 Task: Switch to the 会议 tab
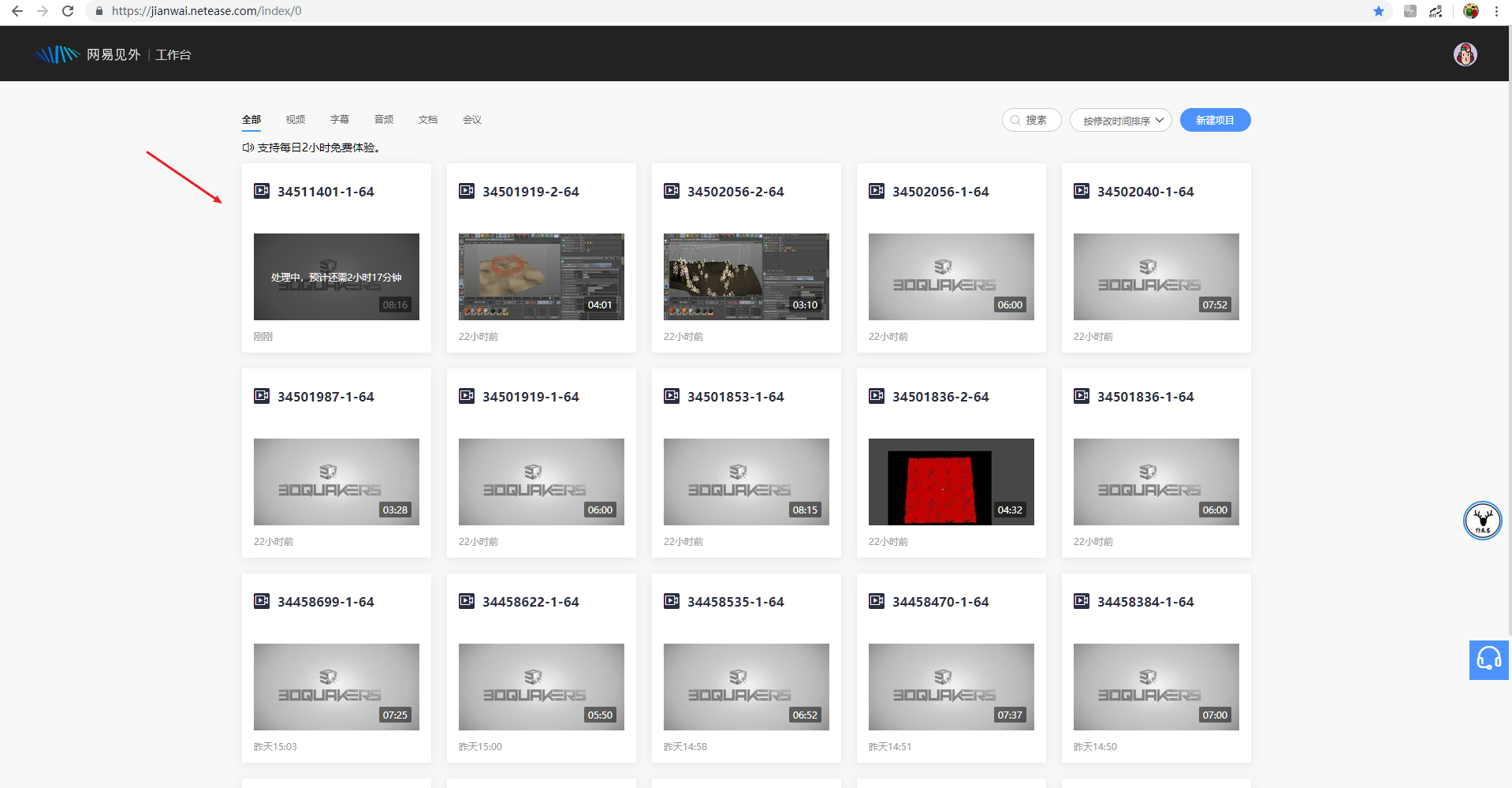(x=472, y=120)
